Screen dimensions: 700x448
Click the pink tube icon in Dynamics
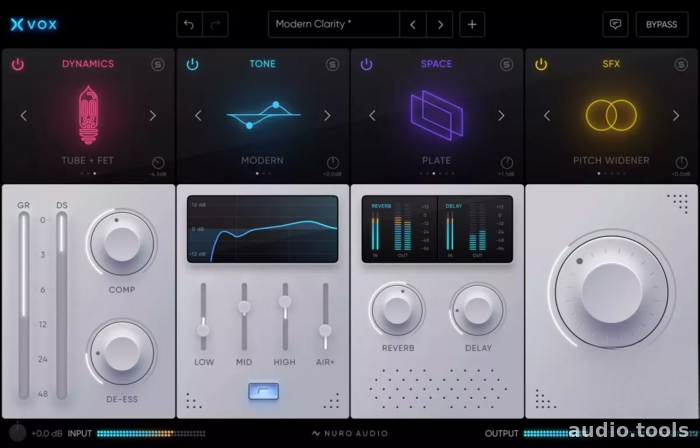(x=88, y=115)
